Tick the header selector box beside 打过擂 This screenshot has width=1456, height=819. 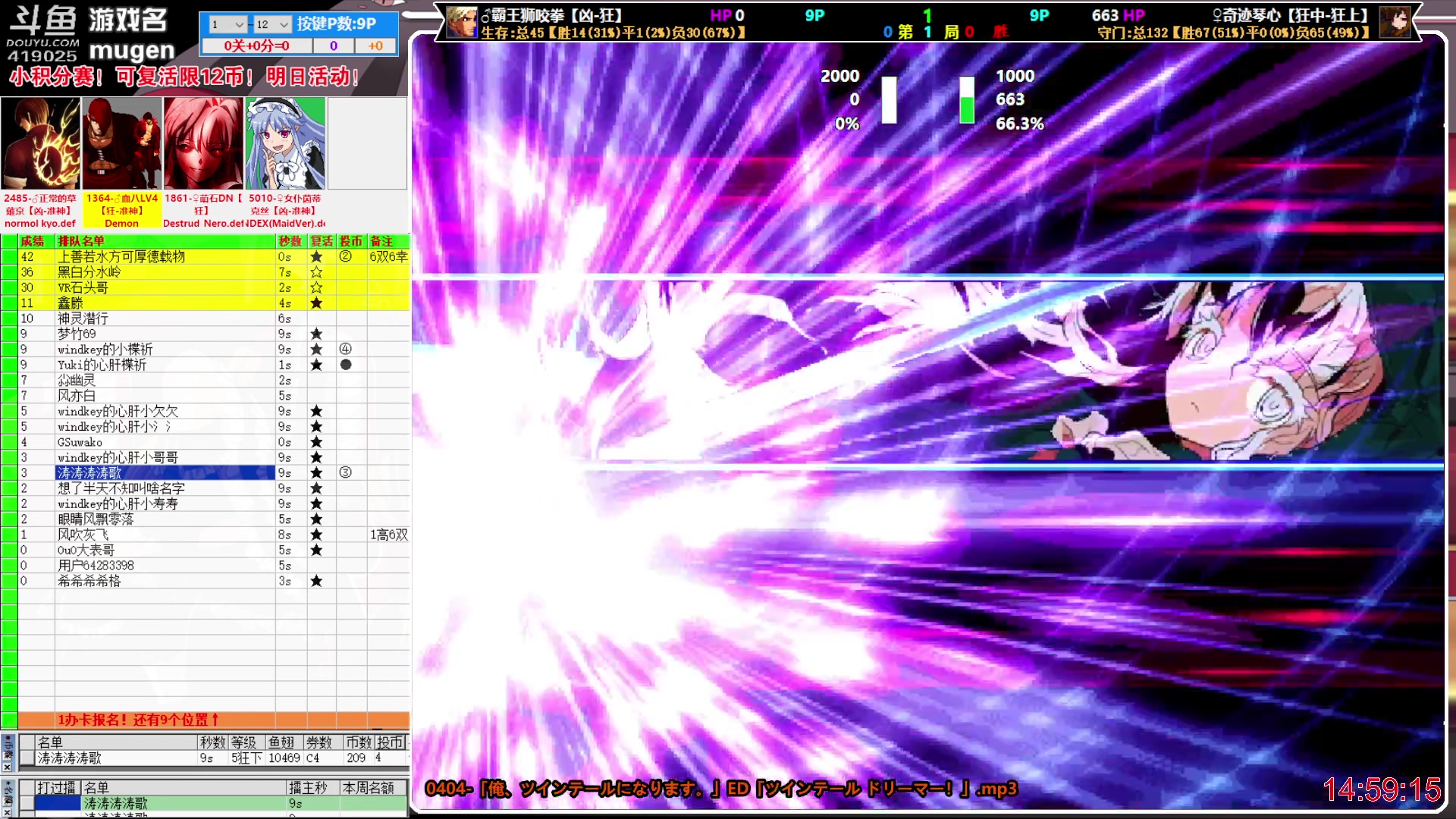pyautogui.click(x=27, y=788)
